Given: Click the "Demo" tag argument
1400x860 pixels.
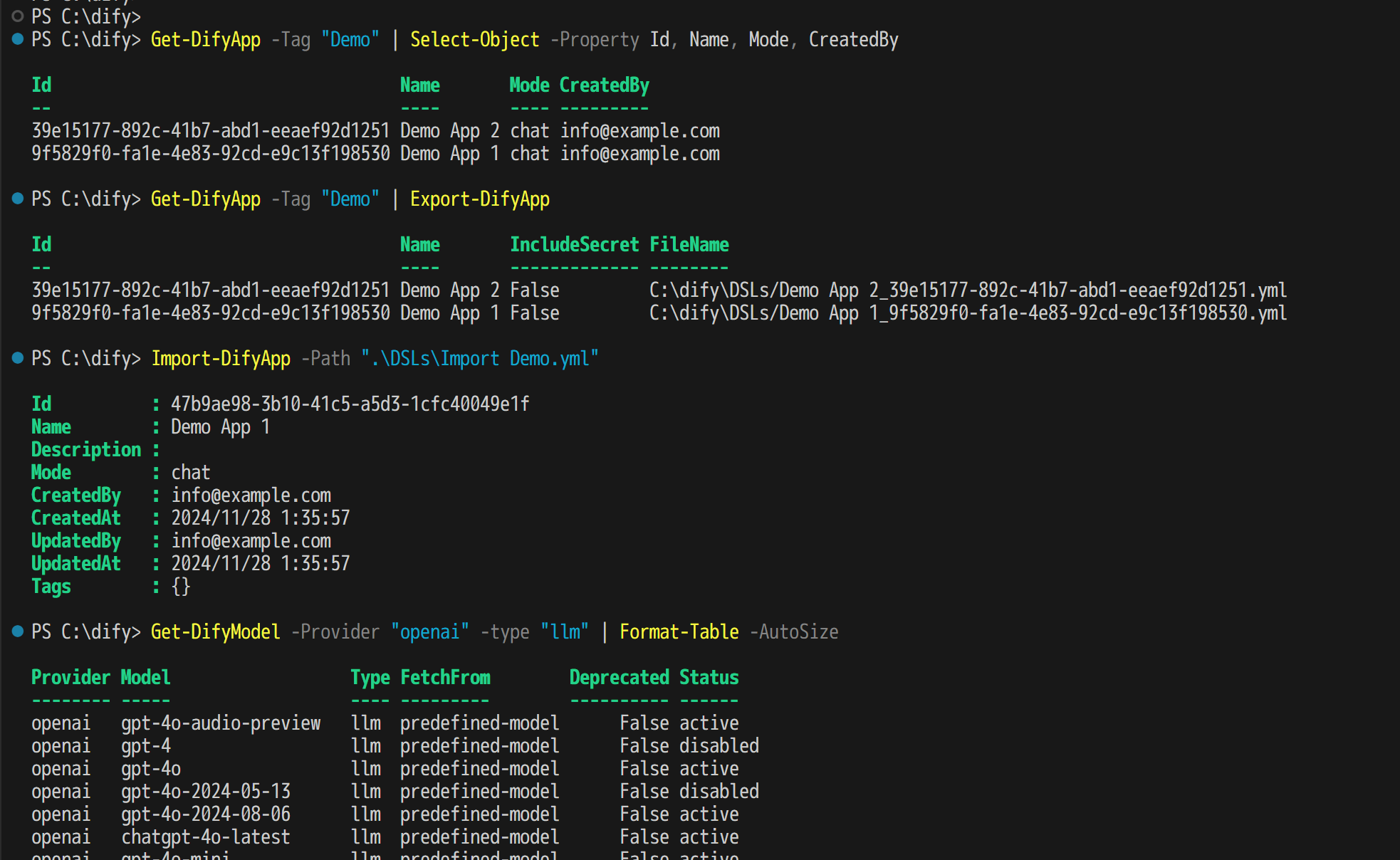Looking at the screenshot, I should (x=350, y=40).
